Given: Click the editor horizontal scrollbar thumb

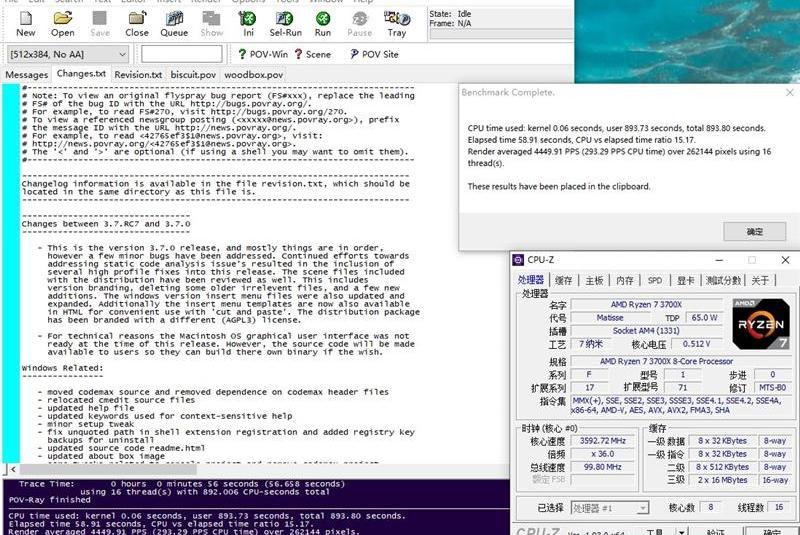Looking at the screenshot, I should pos(108,469).
